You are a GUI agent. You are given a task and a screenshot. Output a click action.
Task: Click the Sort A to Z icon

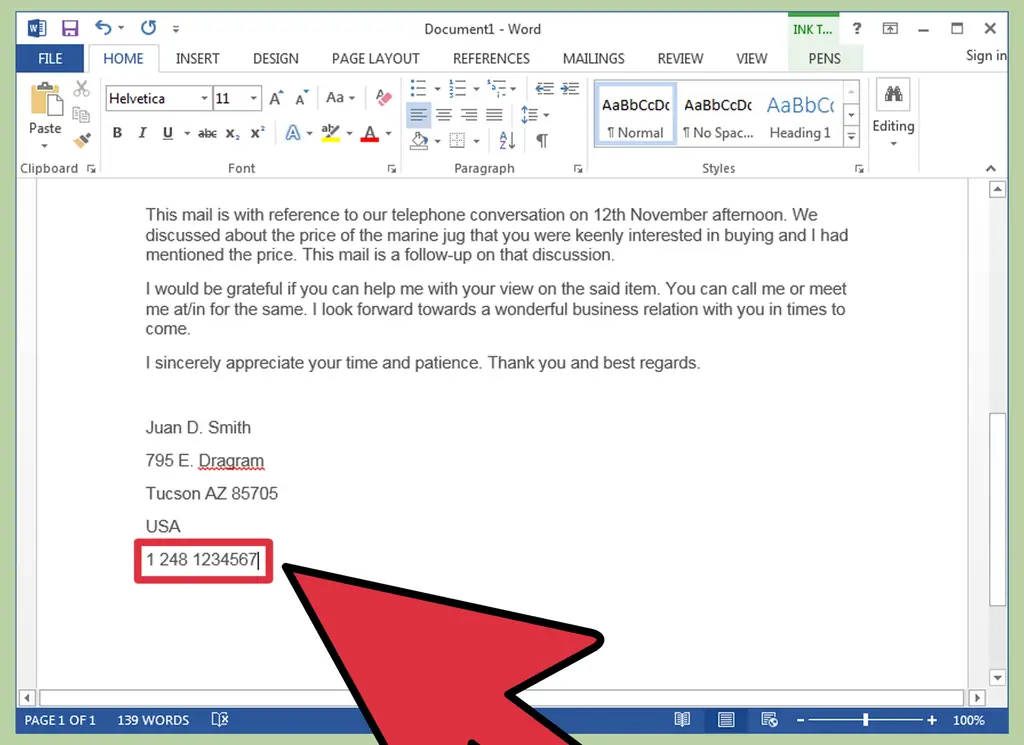pos(507,141)
